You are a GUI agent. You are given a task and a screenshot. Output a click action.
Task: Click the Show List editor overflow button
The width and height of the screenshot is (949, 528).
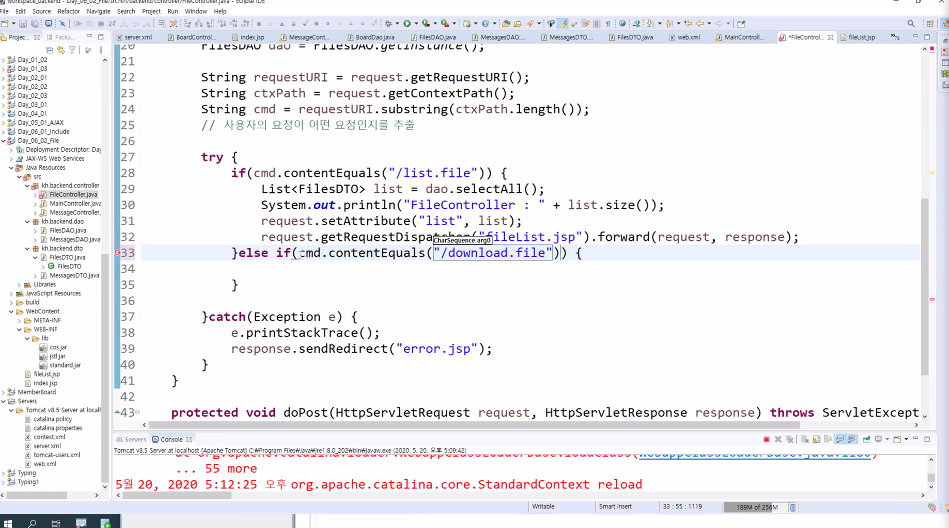pos(895,37)
